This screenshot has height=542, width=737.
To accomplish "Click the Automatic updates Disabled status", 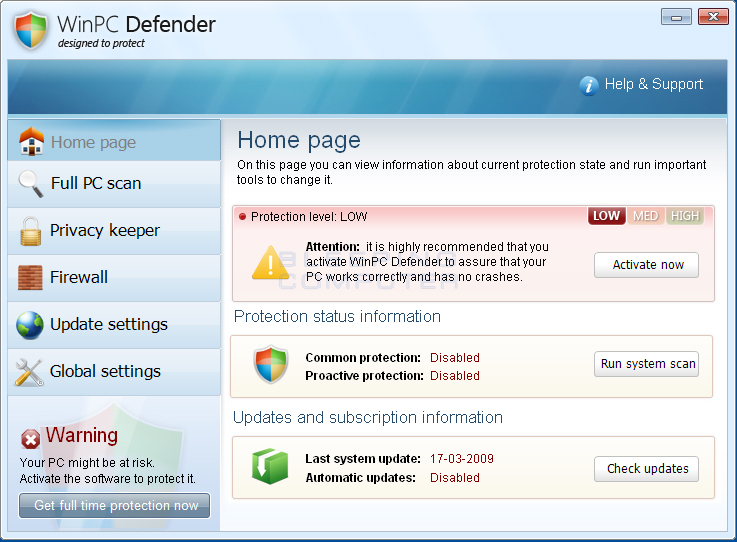I will (455, 478).
